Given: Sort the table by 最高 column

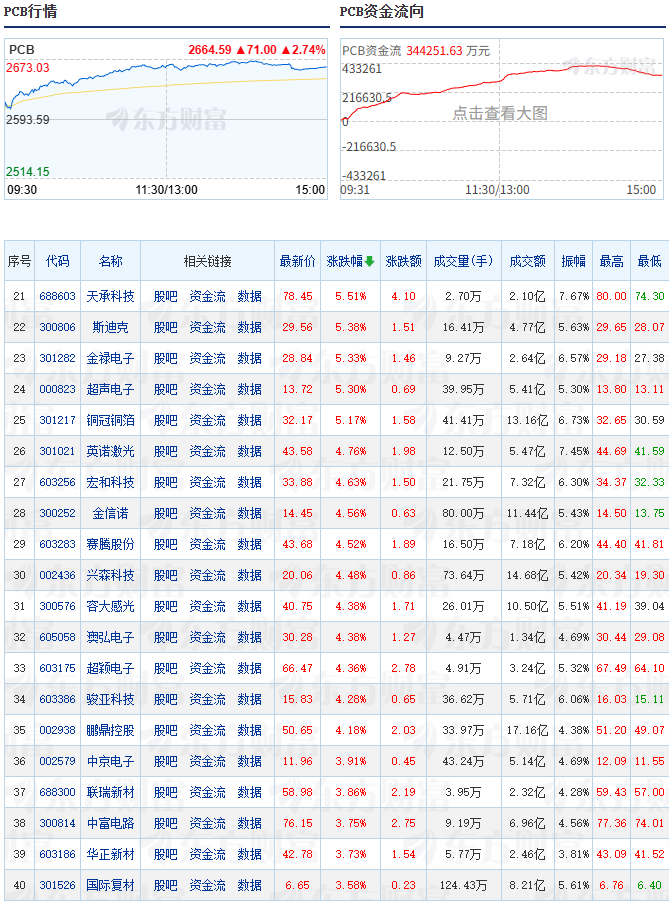Looking at the screenshot, I should 611,261.
